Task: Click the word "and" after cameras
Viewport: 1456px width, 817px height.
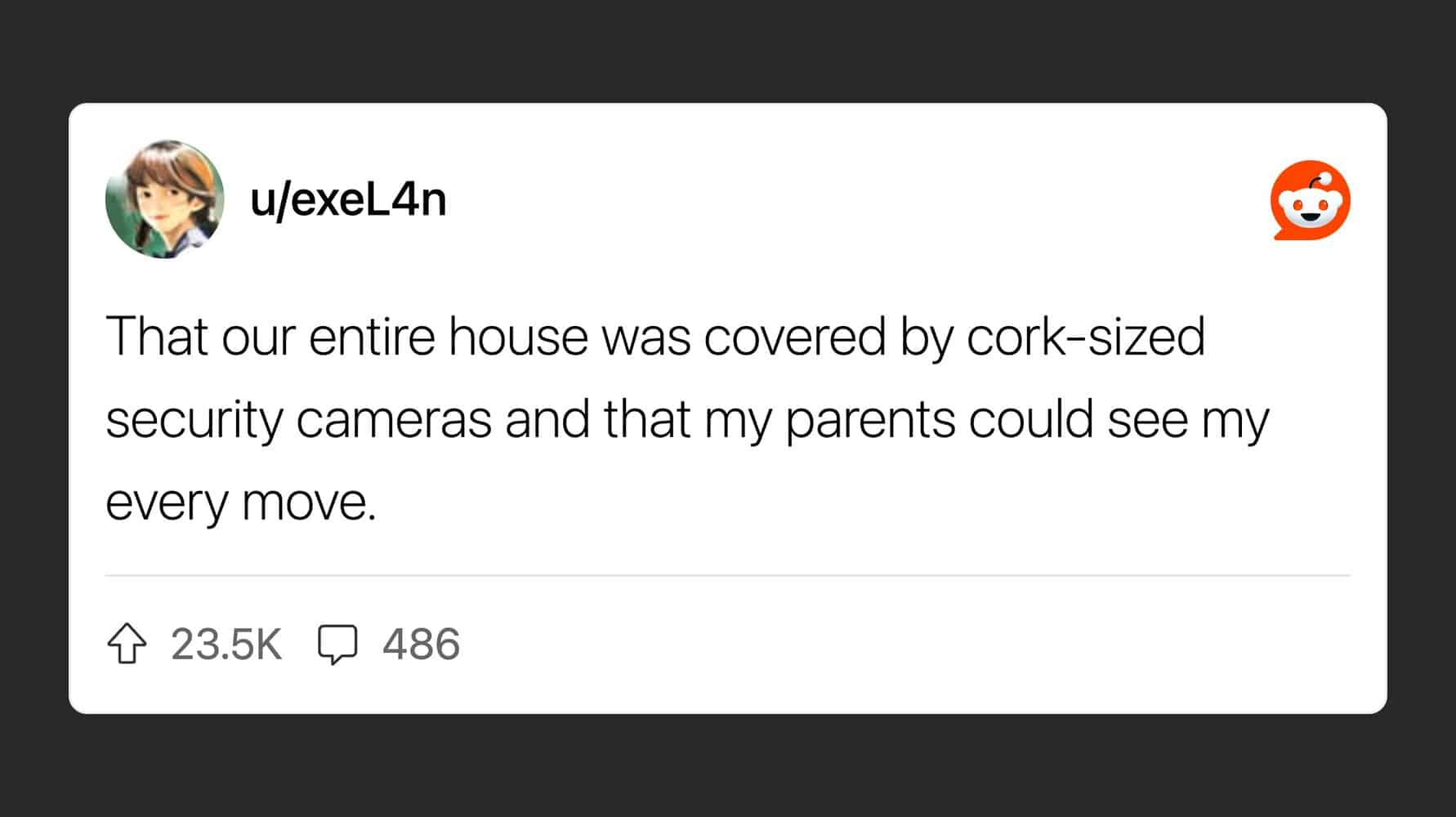Action: [547, 419]
